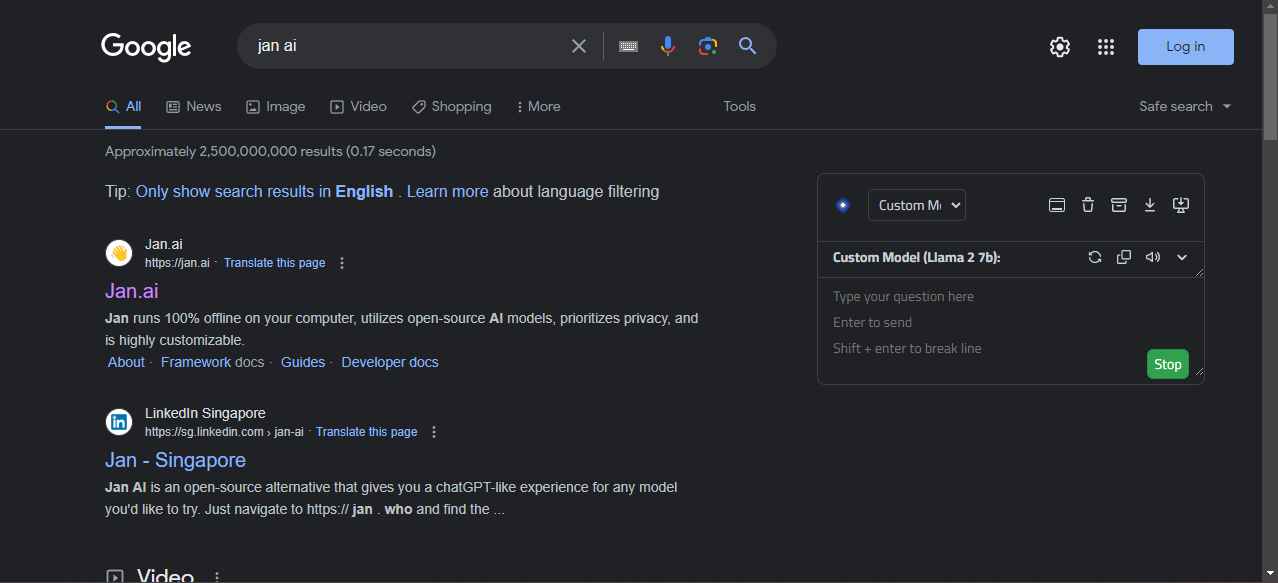The height and width of the screenshot is (583, 1278).
Task: Click the 'Custom Model (Llama 2 7b):' label
Action: 917,257
